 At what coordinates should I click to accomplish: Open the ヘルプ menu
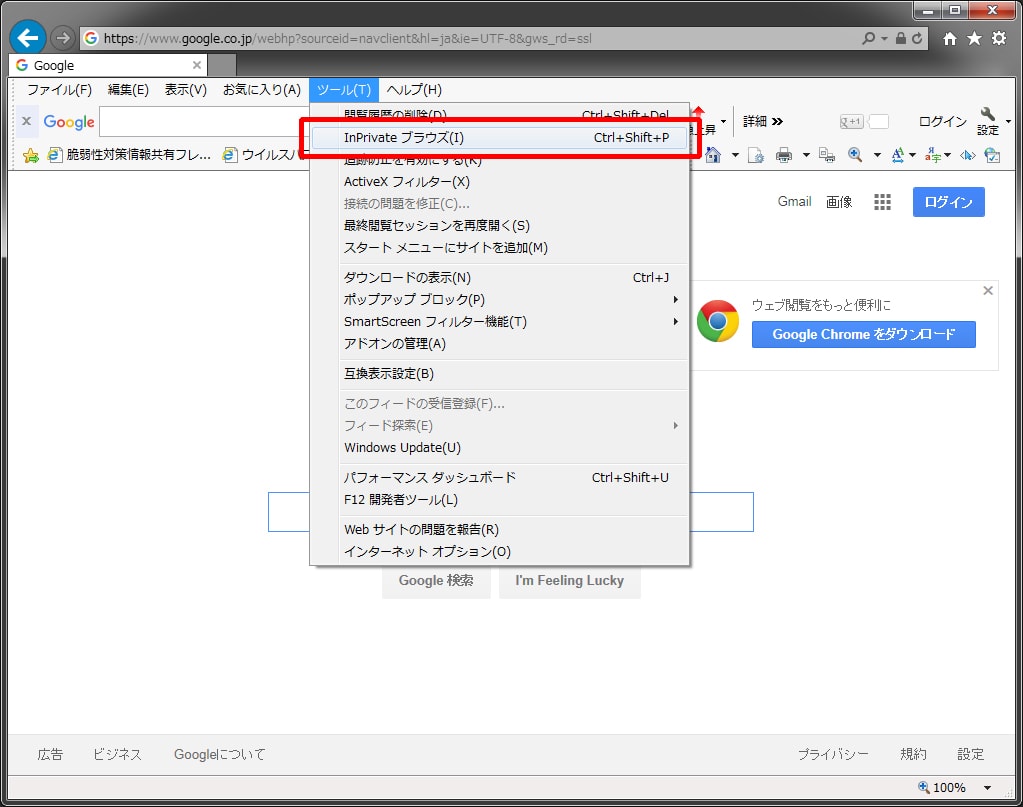coord(414,89)
